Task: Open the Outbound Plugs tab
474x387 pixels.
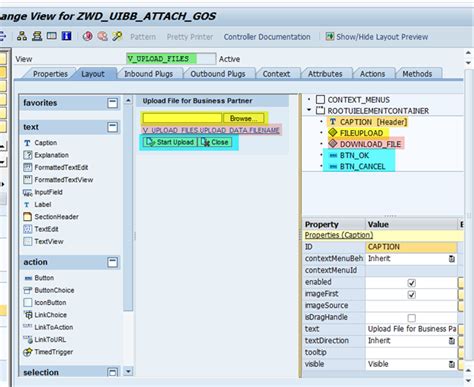Action: point(218,74)
